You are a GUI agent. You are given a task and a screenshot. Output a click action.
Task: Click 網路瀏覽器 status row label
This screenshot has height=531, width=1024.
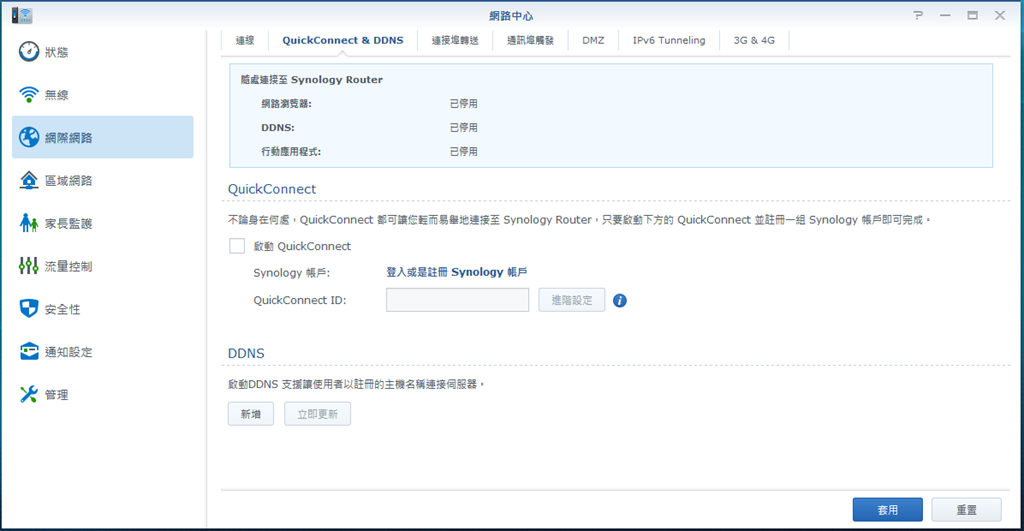[x=287, y=104]
